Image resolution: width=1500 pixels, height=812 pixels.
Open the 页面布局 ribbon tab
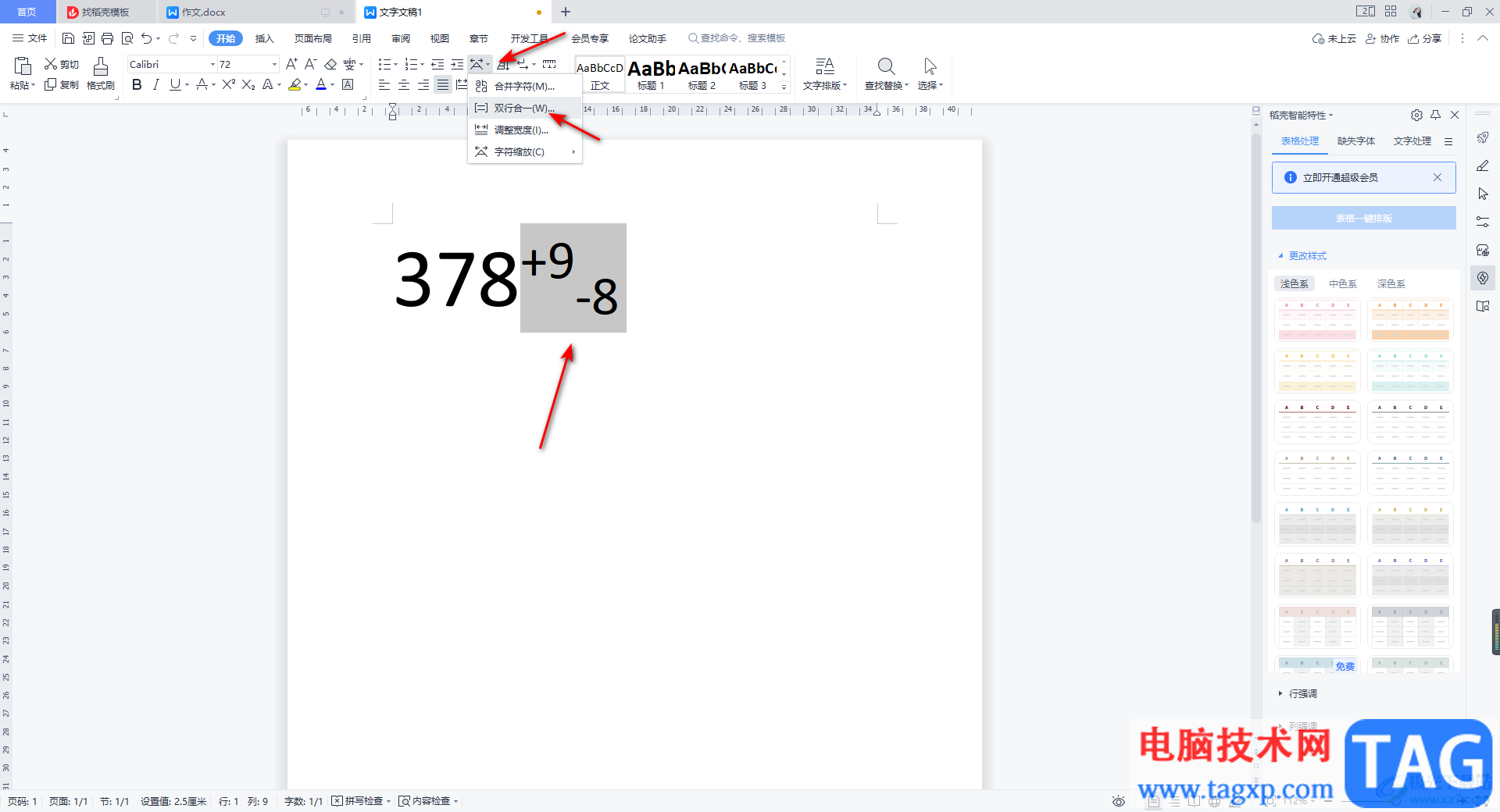click(x=312, y=38)
